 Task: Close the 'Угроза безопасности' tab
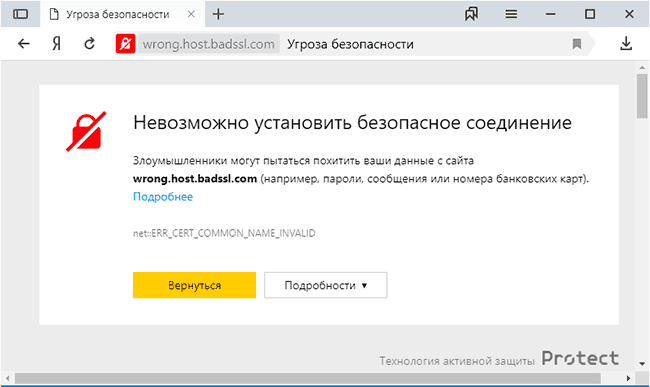click(x=191, y=14)
